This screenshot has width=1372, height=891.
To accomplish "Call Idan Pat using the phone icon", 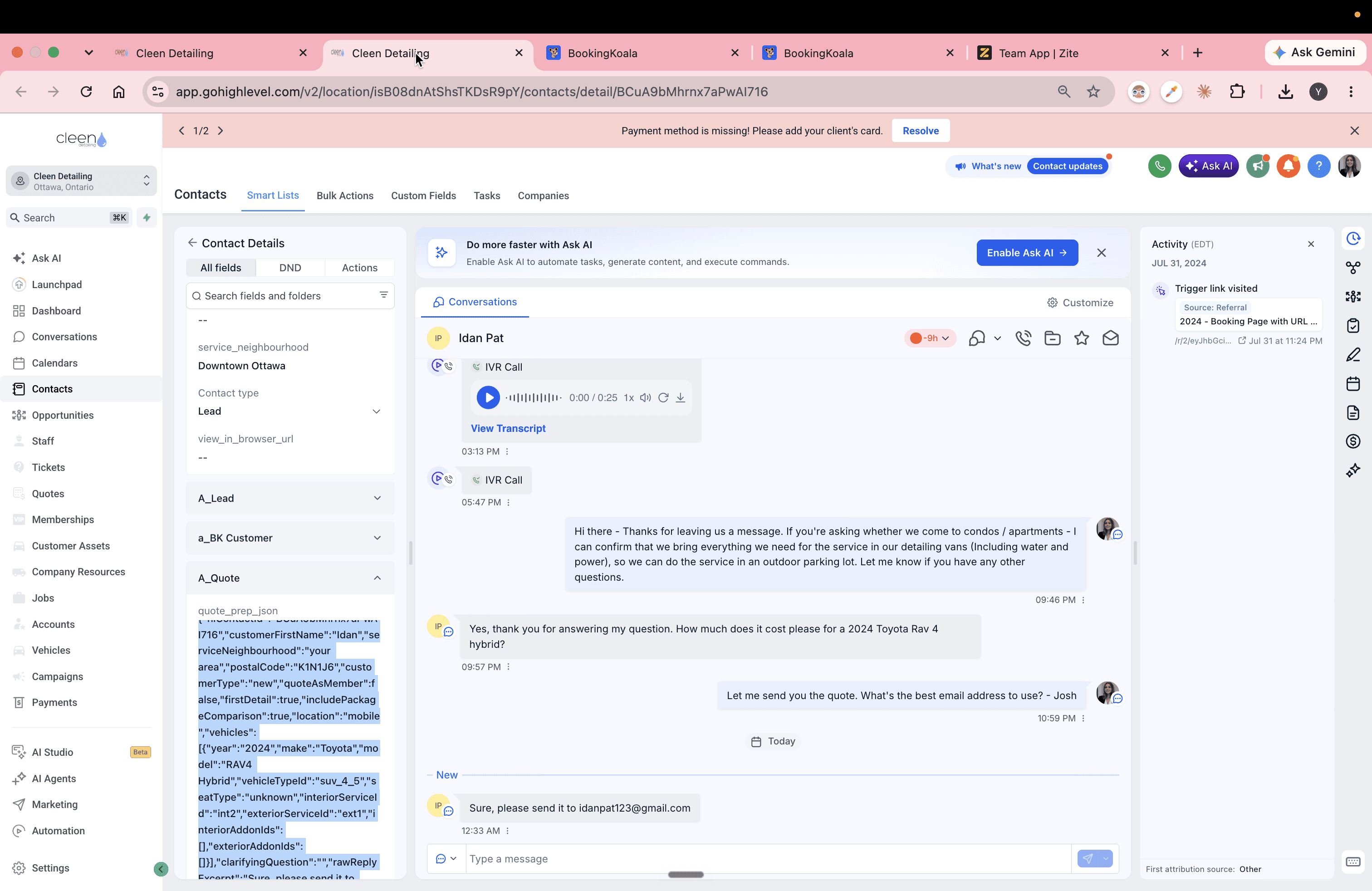I will [x=1023, y=338].
